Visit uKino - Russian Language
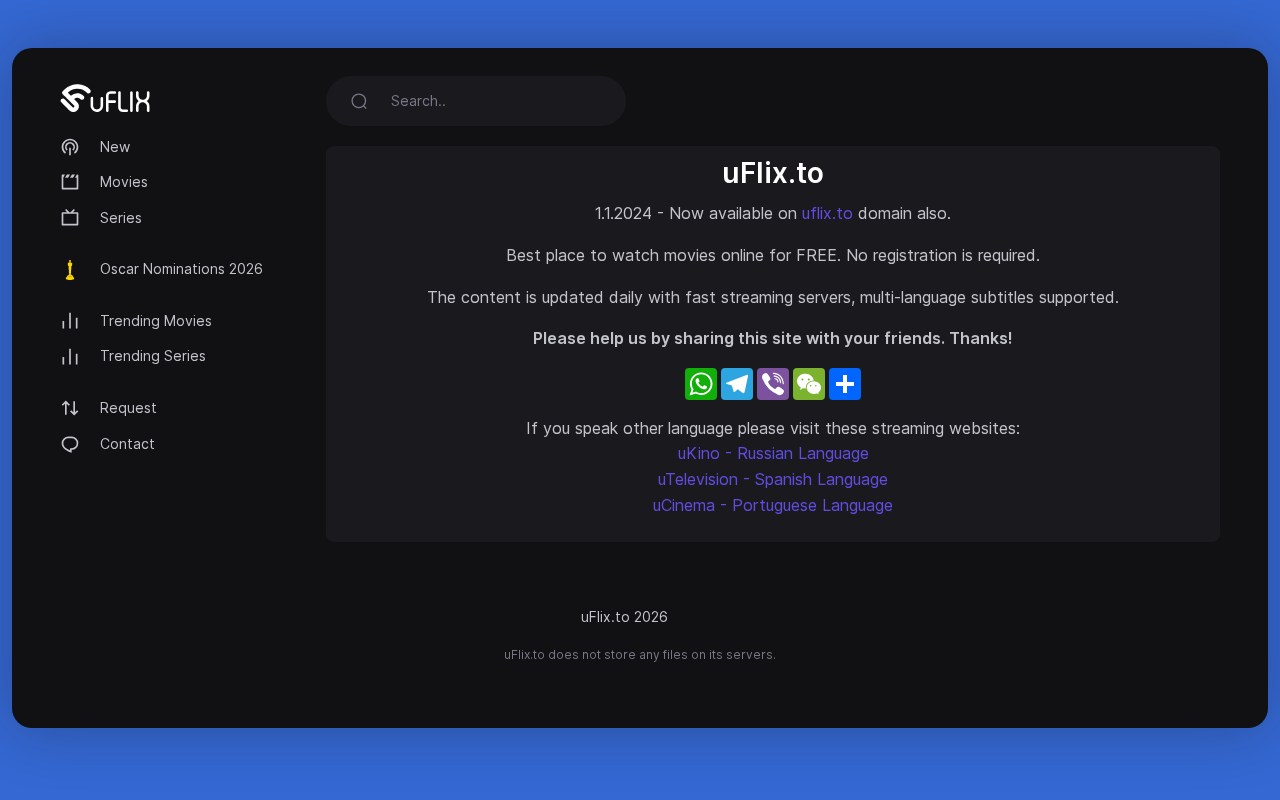Viewport: 1280px width, 800px height. click(773, 453)
